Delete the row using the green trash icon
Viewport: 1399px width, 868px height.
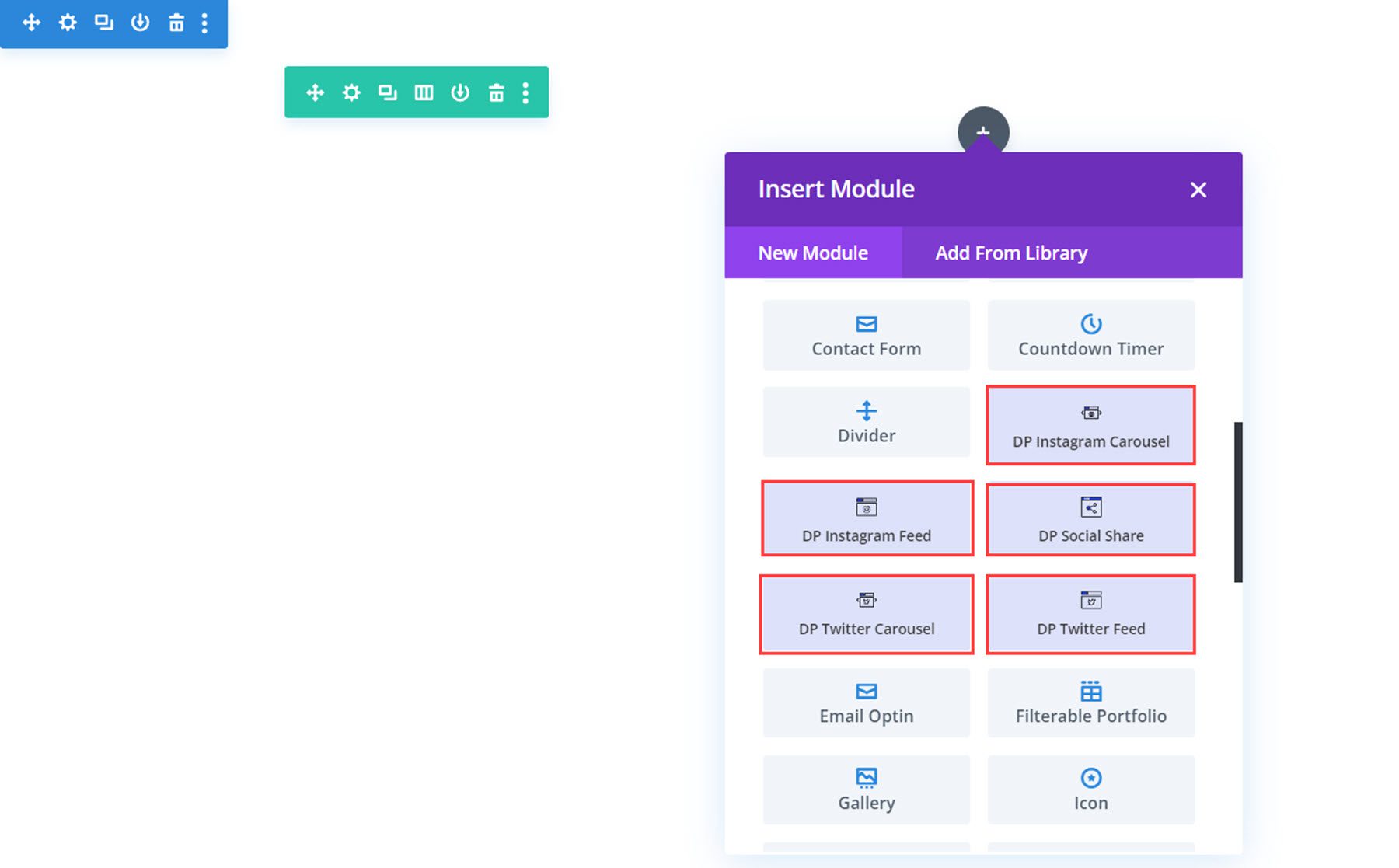click(x=496, y=92)
